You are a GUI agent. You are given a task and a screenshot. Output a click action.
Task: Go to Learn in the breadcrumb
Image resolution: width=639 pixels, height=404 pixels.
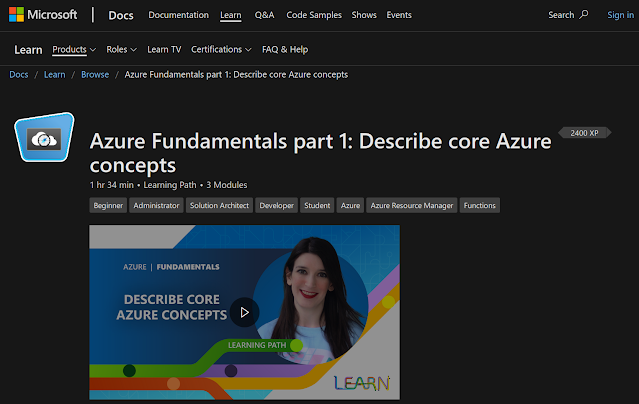tap(55, 75)
